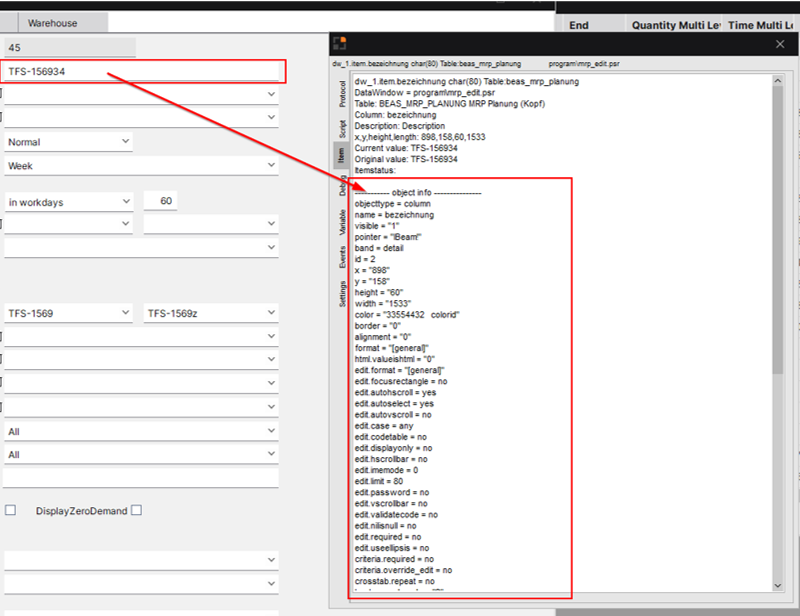Screen dimensions: 800x616
Task: Click the 'color = "33554432 colorid"' line
Action: pyautogui.click(x=407, y=315)
